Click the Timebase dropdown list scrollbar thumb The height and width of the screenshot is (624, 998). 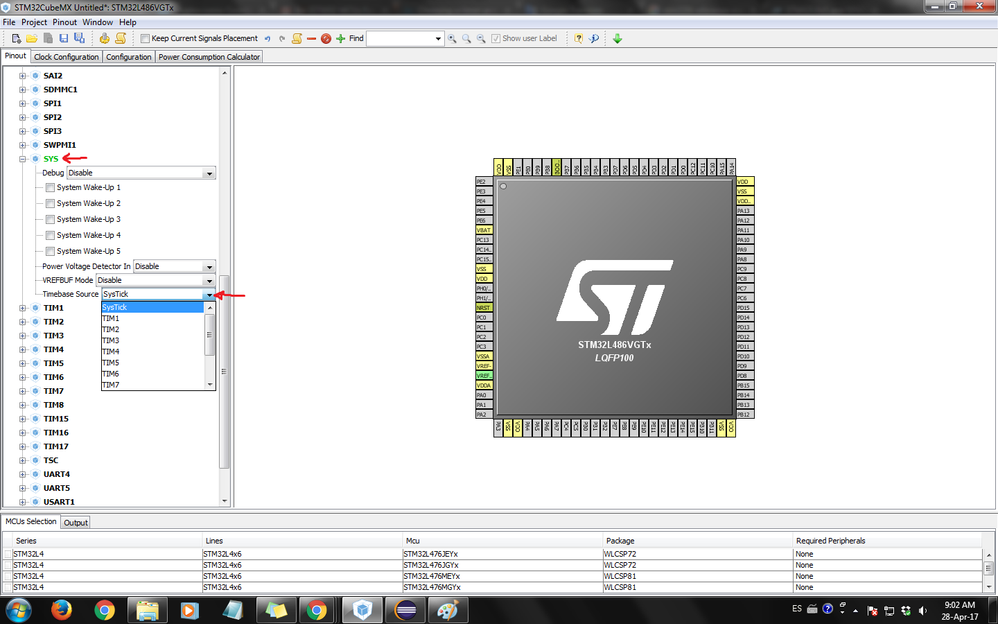(x=209, y=334)
